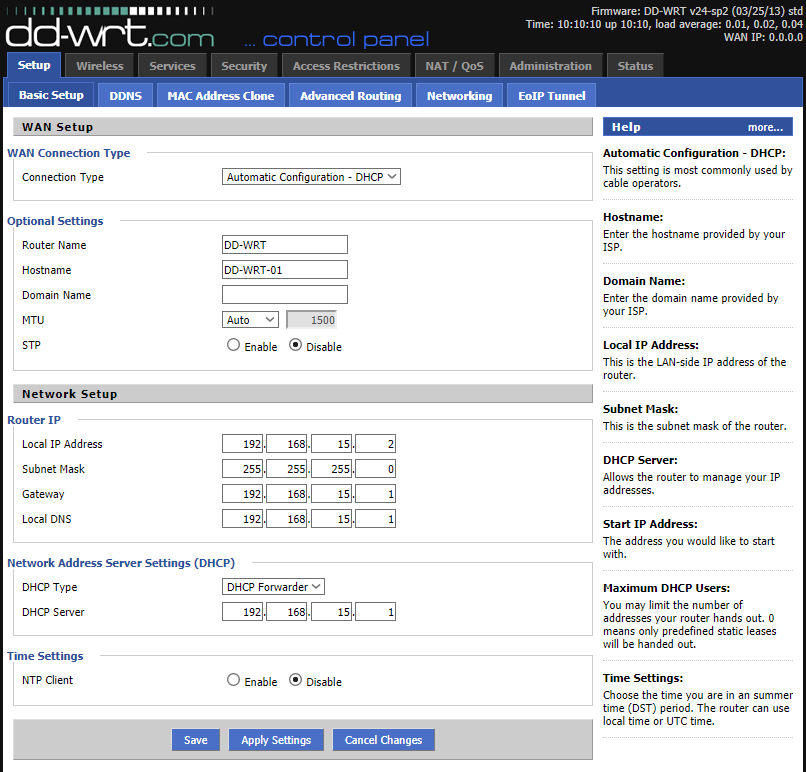Screen dimensions: 806x772
Task: Click the Router IP section label
Action: pyautogui.click(x=34, y=420)
